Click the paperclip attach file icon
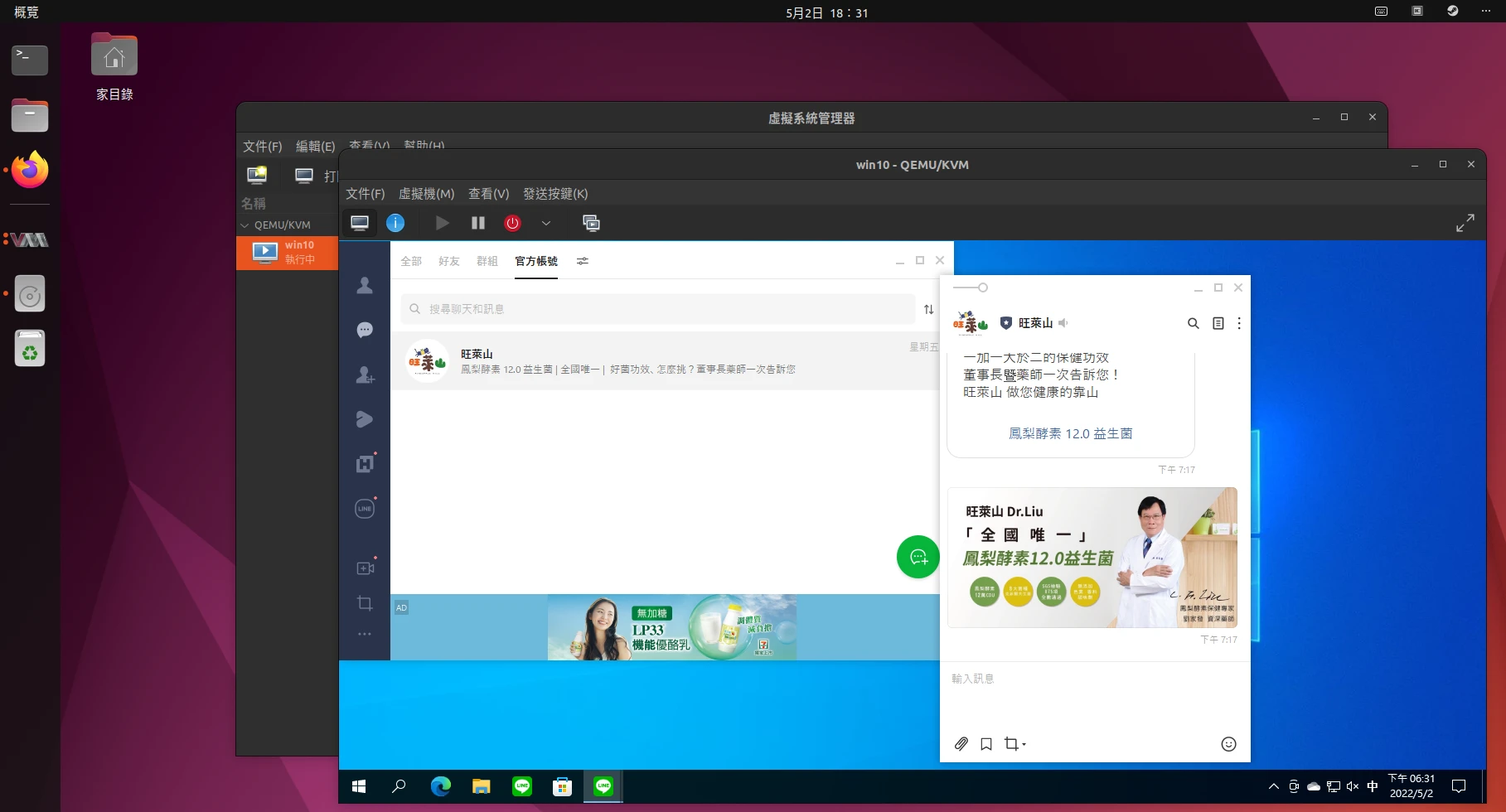This screenshot has width=1506, height=812. [x=961, y=744]
